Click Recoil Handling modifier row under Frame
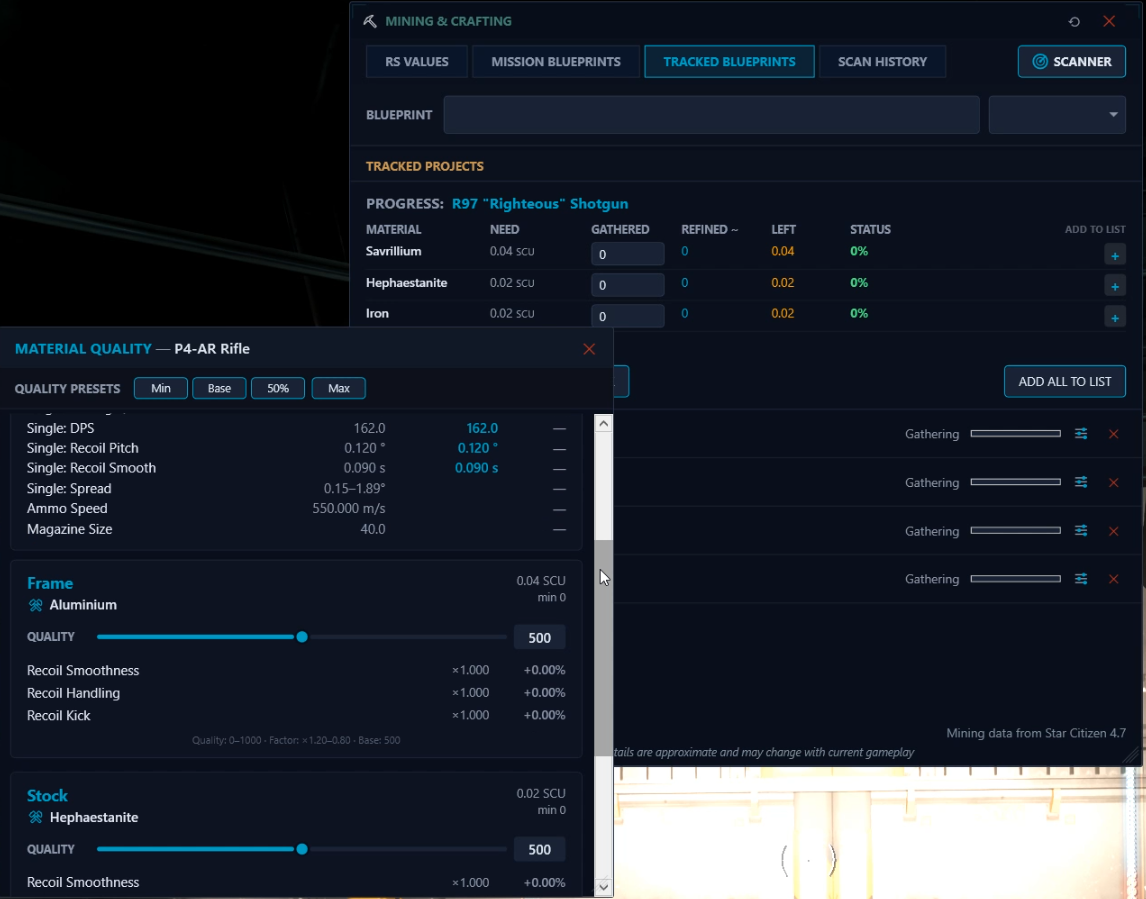 click(x=296, y=693)
